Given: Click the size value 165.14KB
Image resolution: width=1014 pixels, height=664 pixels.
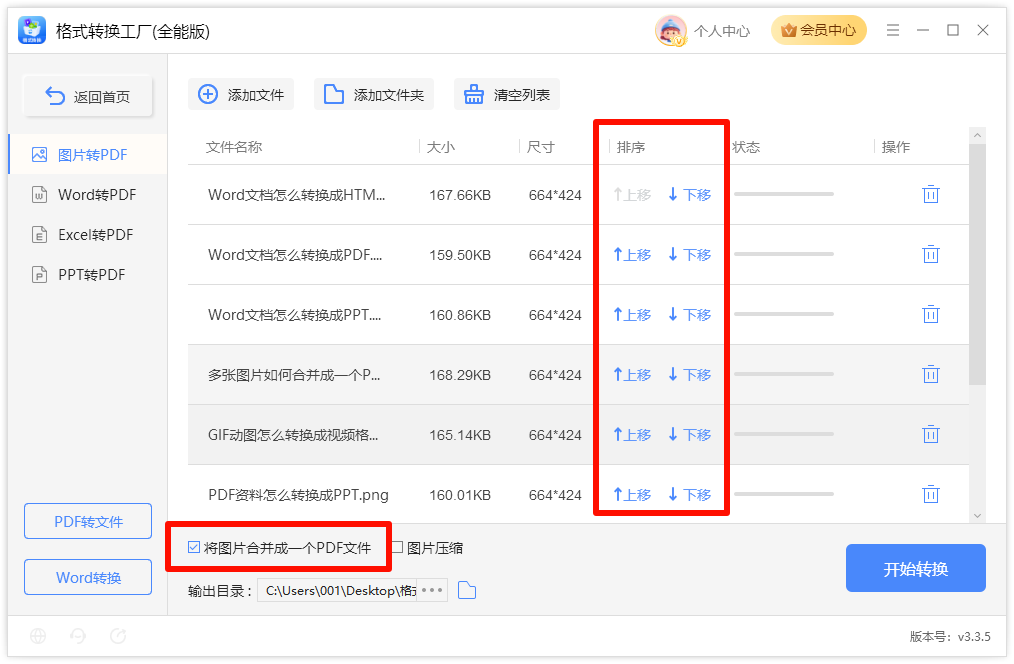Looking at the screenshot, I should (x=460, y=435).
